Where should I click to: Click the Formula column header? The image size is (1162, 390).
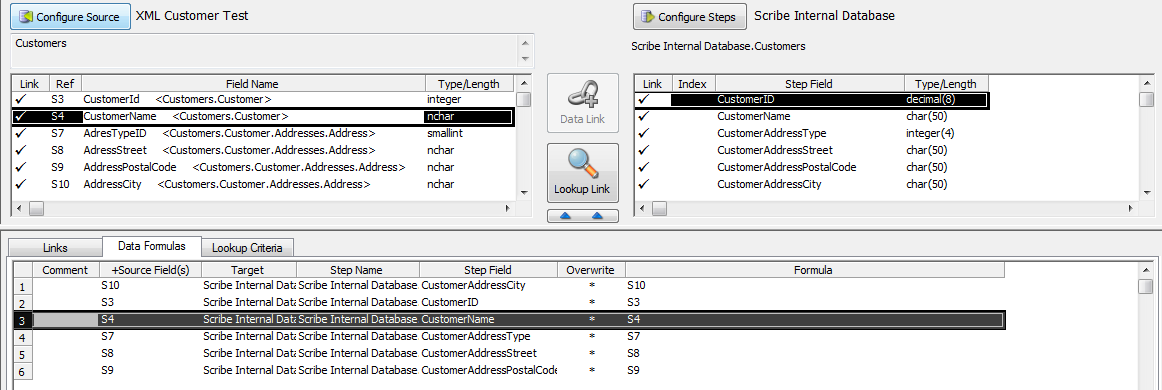click(x=814, y=270)
